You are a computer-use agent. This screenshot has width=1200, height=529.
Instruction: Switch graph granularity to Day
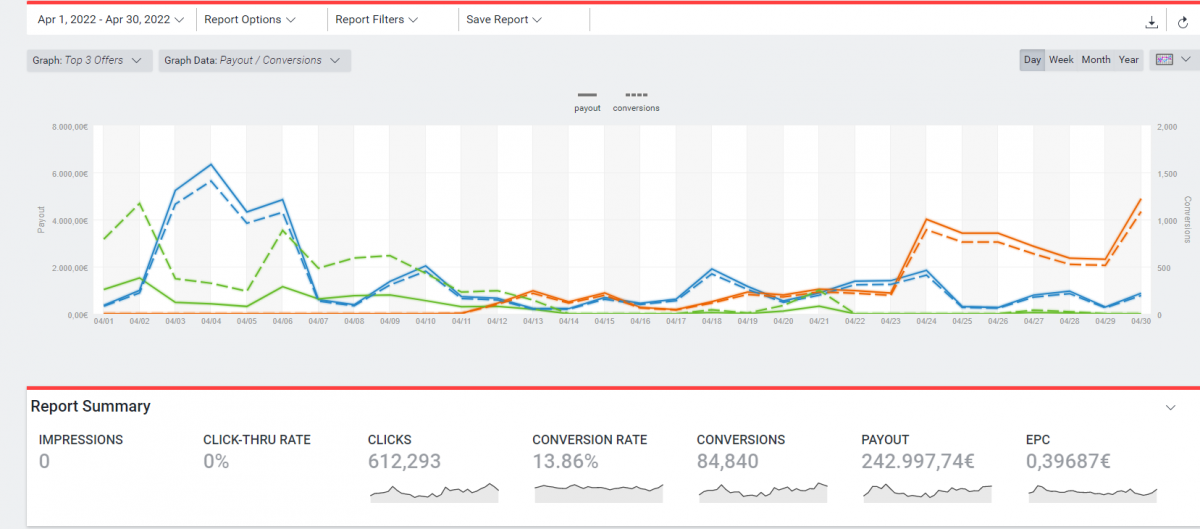point(1032,60)
